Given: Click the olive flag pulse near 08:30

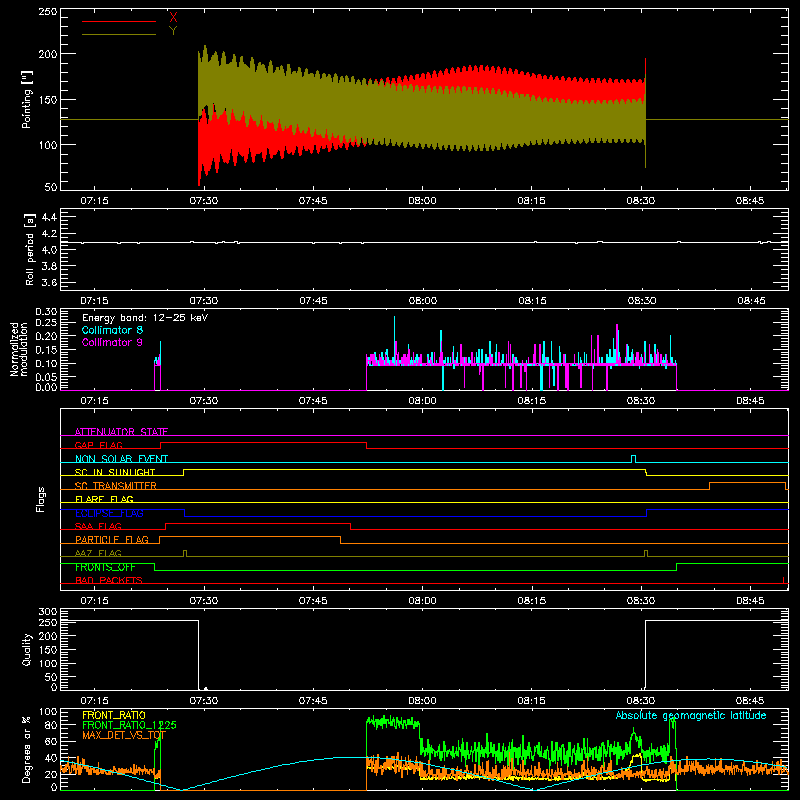Looking at the screenshot, I should point(646,554).
